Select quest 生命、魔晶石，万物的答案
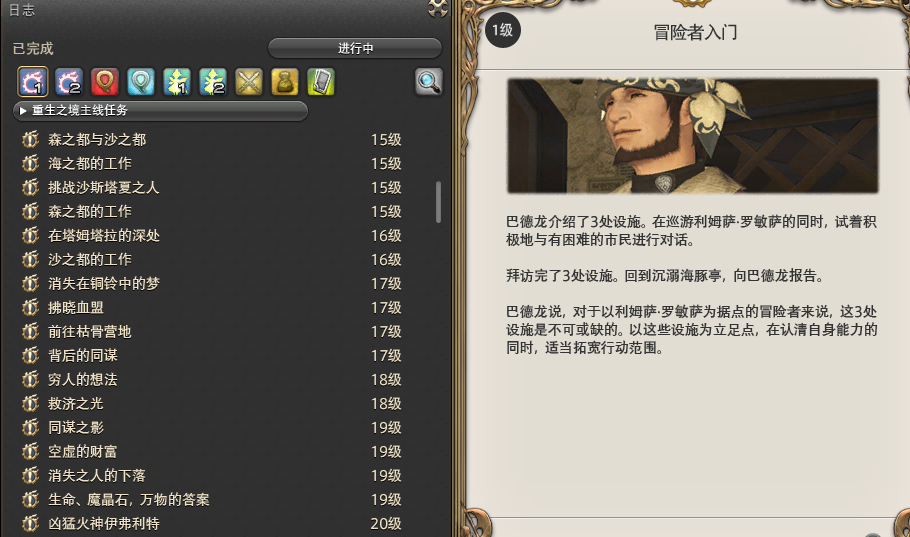 pos(212,500)
